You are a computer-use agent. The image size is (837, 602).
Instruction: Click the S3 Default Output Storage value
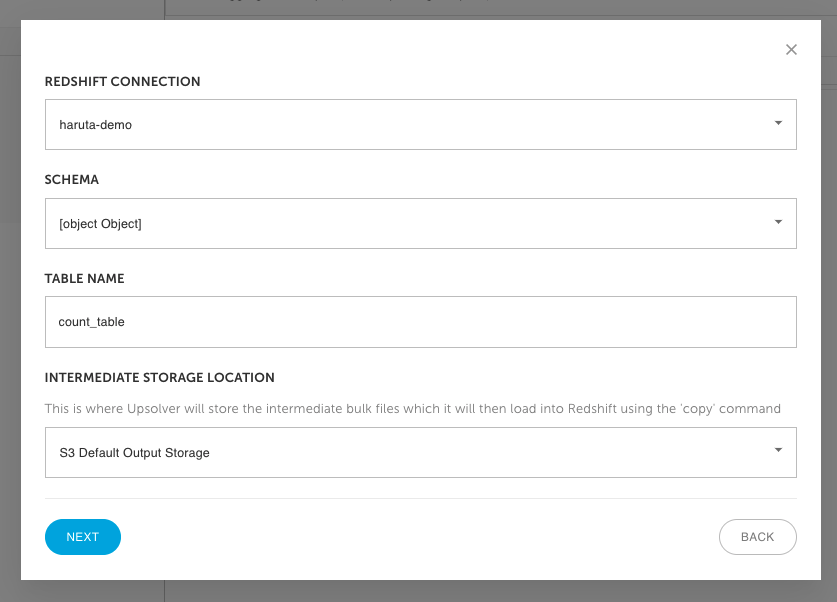(135, 453)
